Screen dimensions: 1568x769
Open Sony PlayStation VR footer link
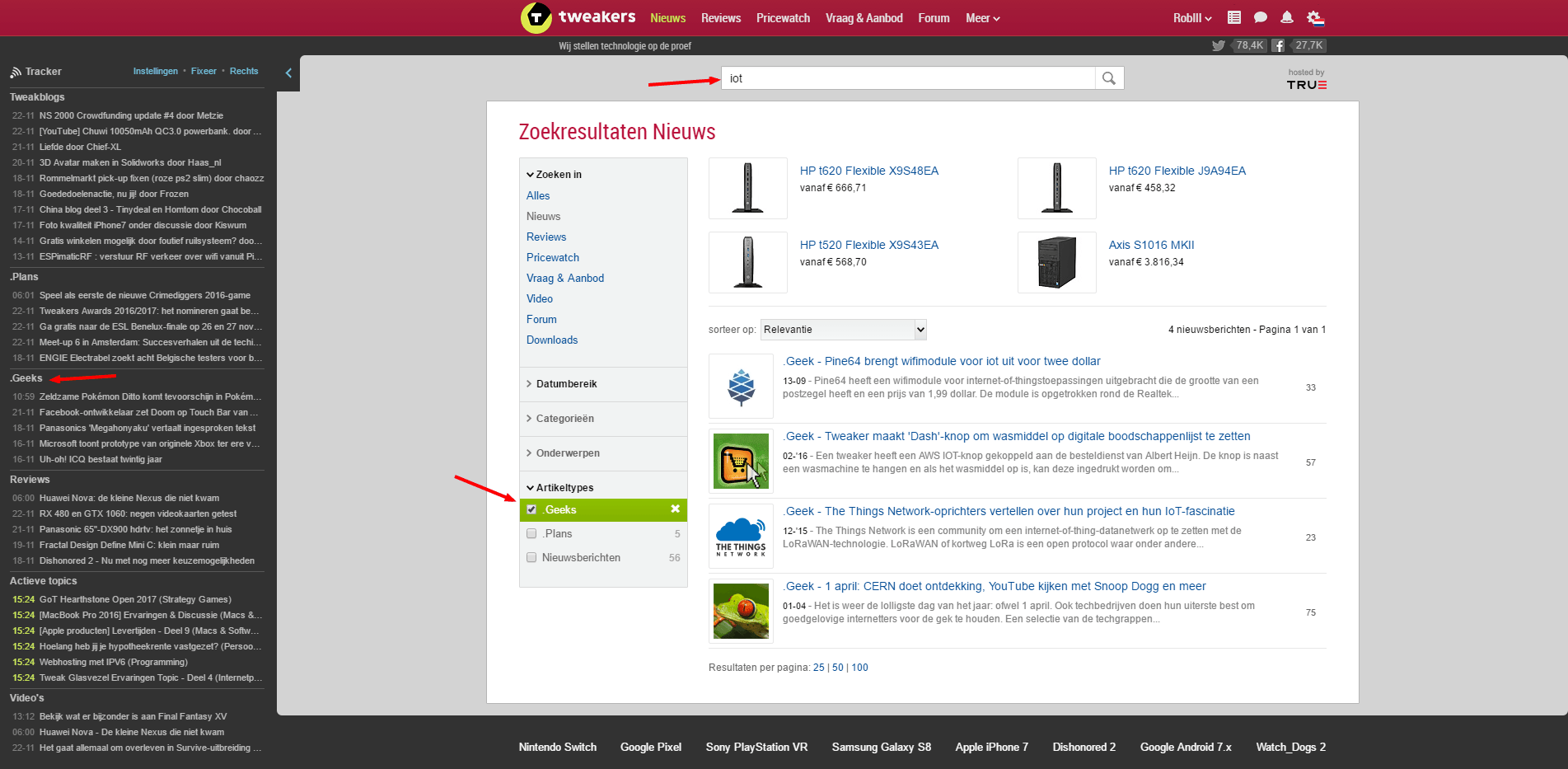(756, 747)
